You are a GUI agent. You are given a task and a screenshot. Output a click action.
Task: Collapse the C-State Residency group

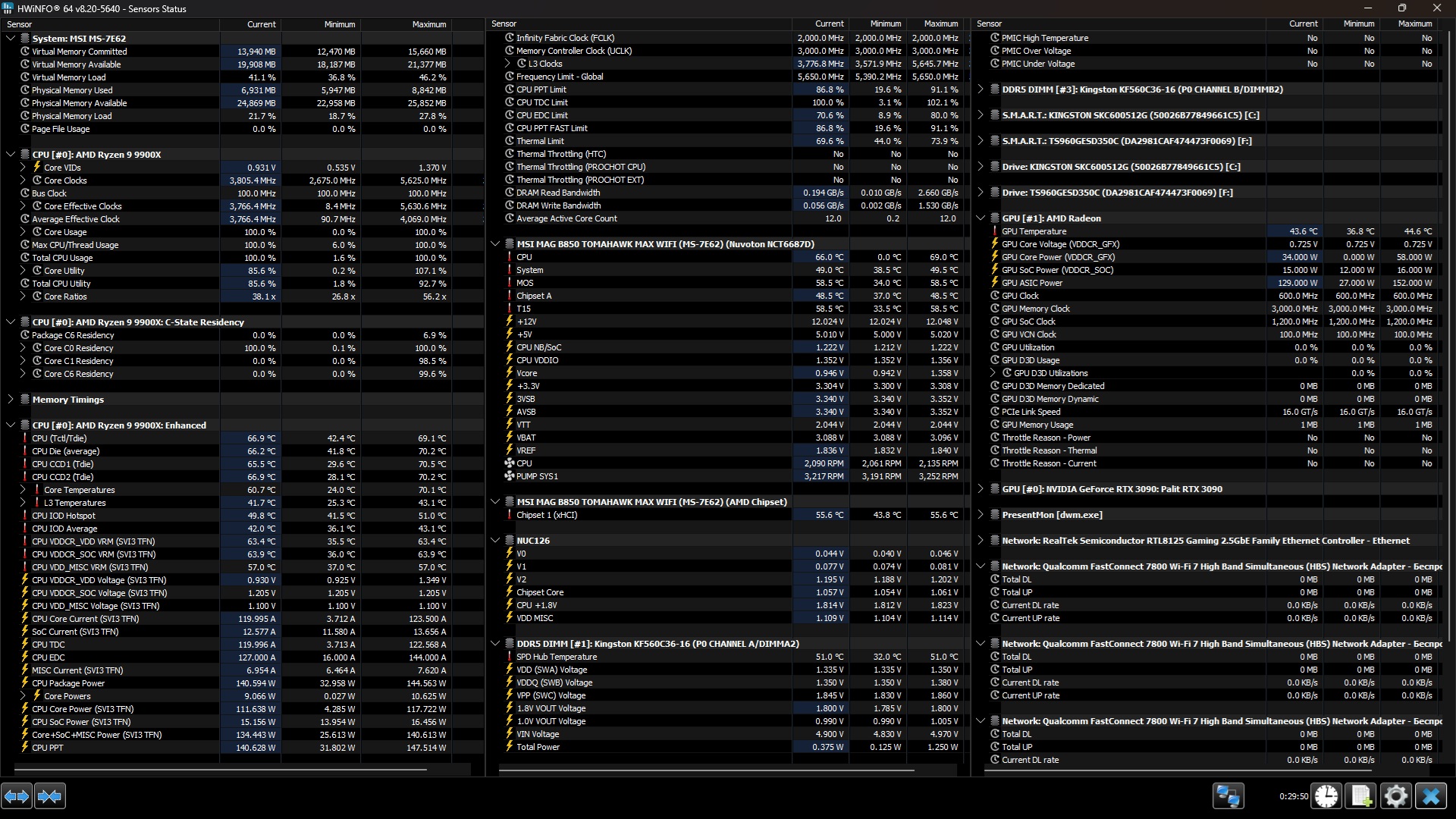(11, 322)
